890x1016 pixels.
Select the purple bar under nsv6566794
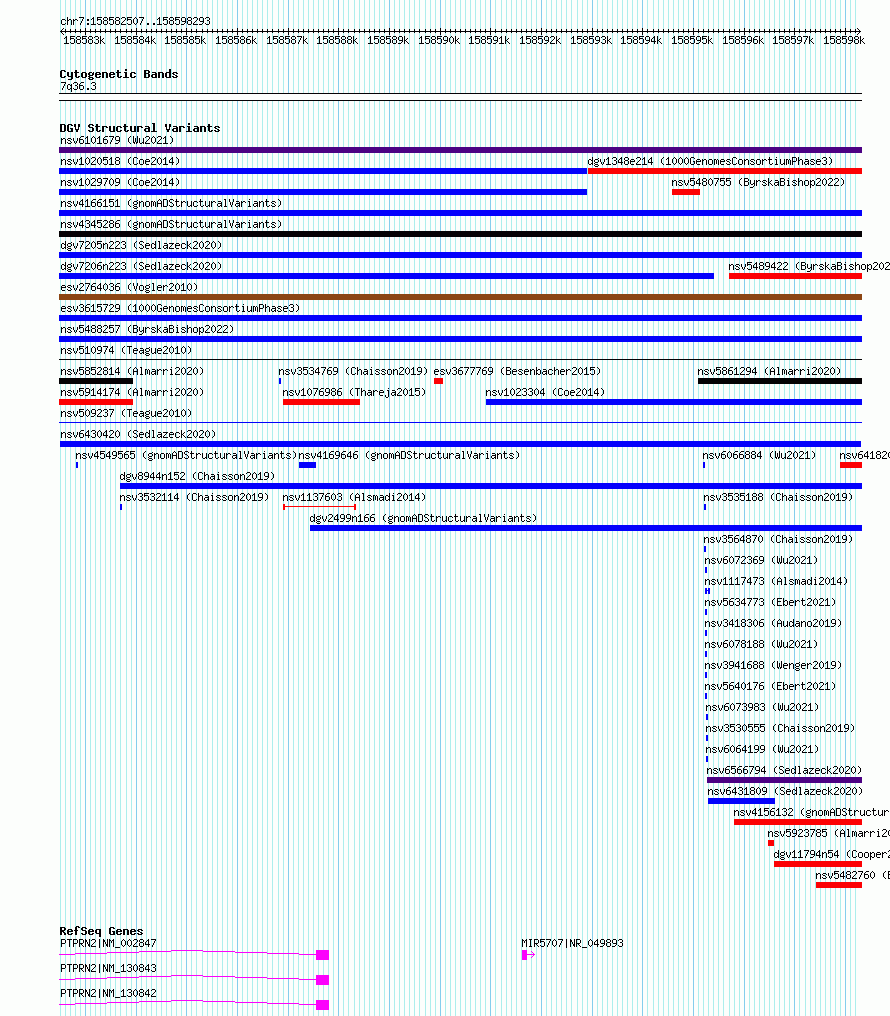[x=784, y=780]
